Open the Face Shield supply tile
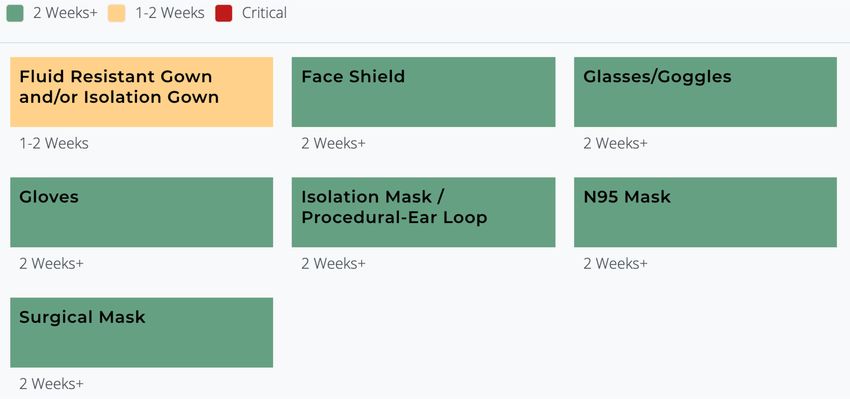This screenshot has height=399, width=850. pos(423,92)
